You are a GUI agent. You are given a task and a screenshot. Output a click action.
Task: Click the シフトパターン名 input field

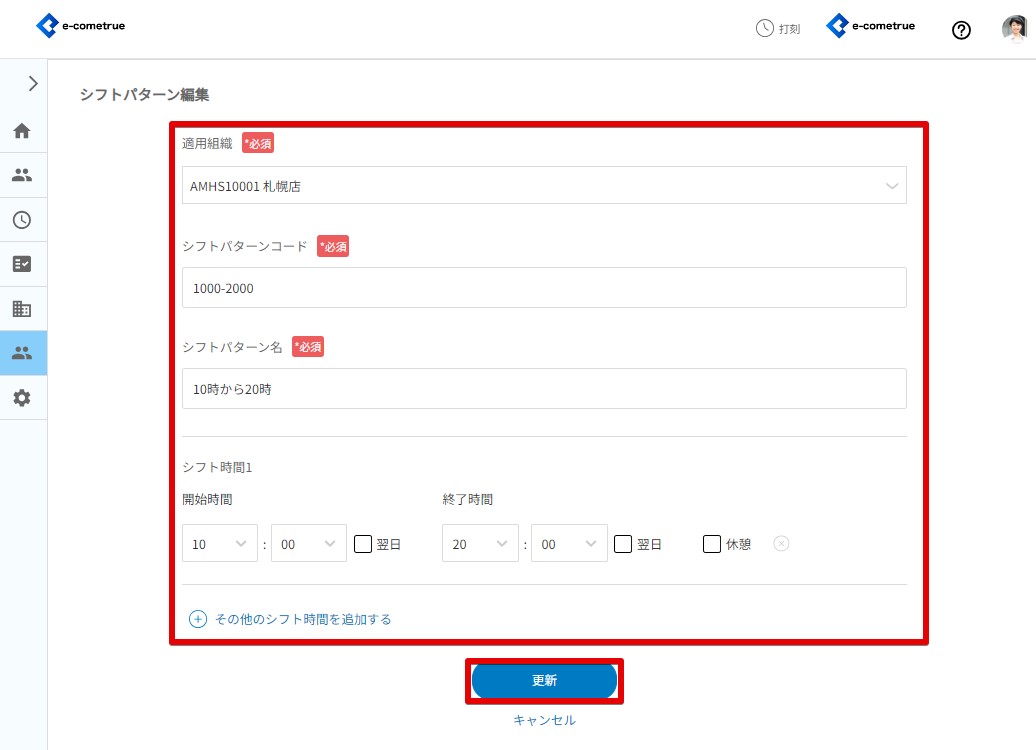pyautogui.click(x=544, y=389)
